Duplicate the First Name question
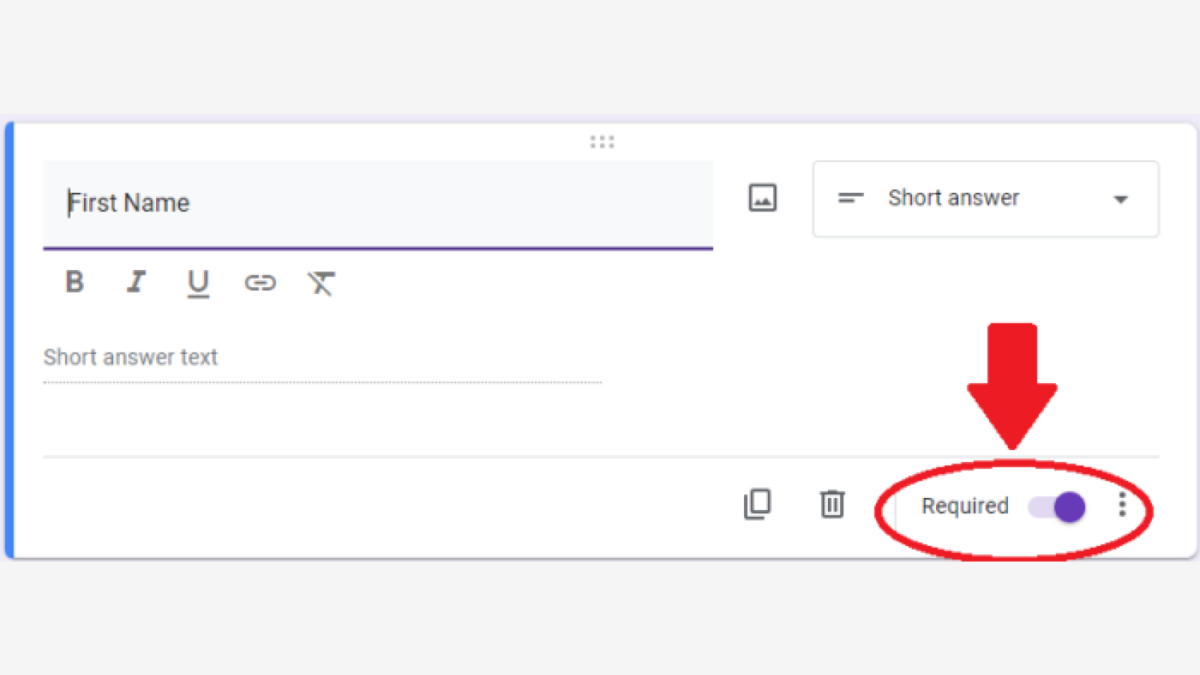Screen dimensions: 1200x675 pyautogui.click(x=757, y=504)
